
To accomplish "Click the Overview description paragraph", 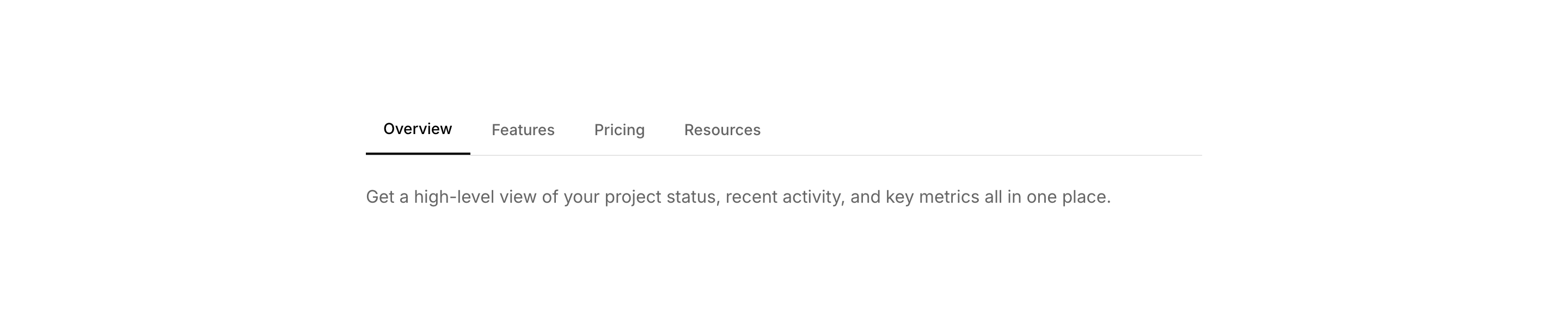I will (x=738, y=197).
